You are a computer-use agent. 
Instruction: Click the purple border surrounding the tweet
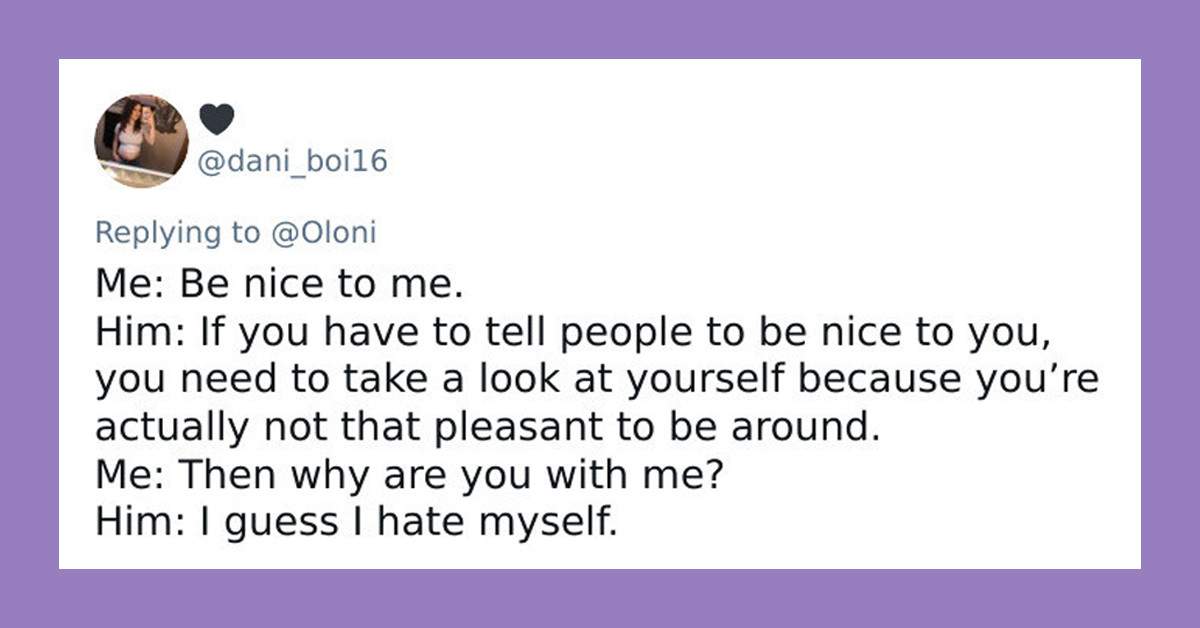[30, 314]
